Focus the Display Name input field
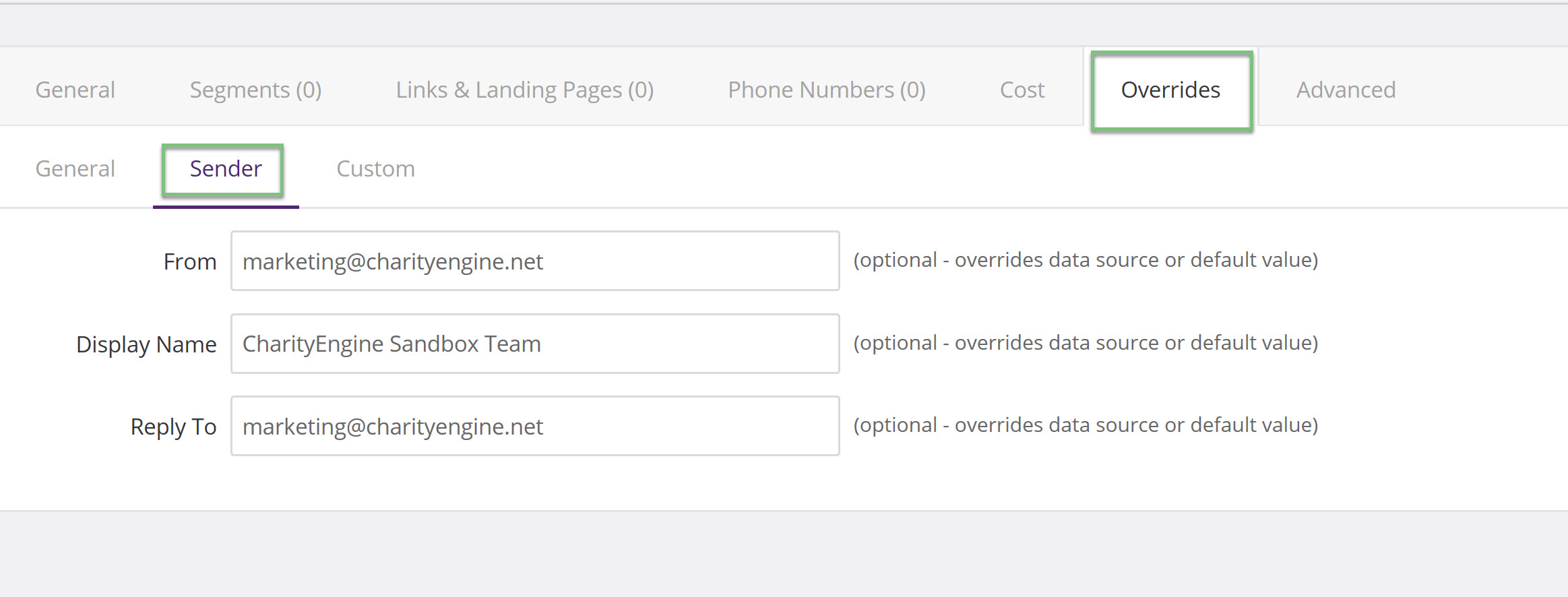This screenshot has width=1568, height=597. [x=535, y=344]
